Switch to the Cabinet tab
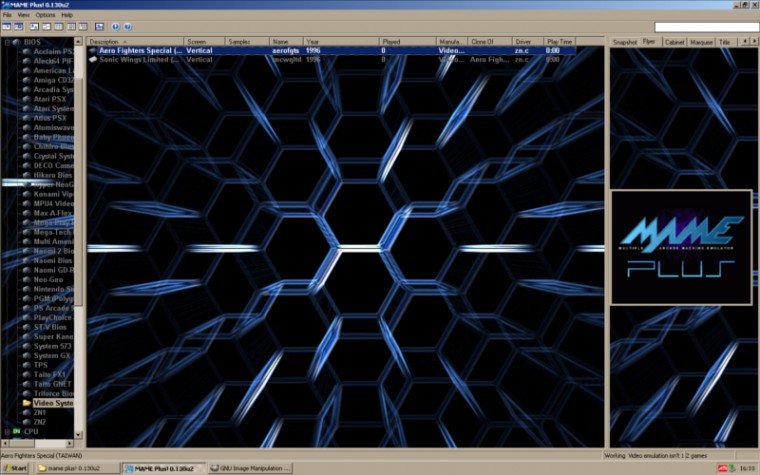760x475 pixels. pos(675,42)
